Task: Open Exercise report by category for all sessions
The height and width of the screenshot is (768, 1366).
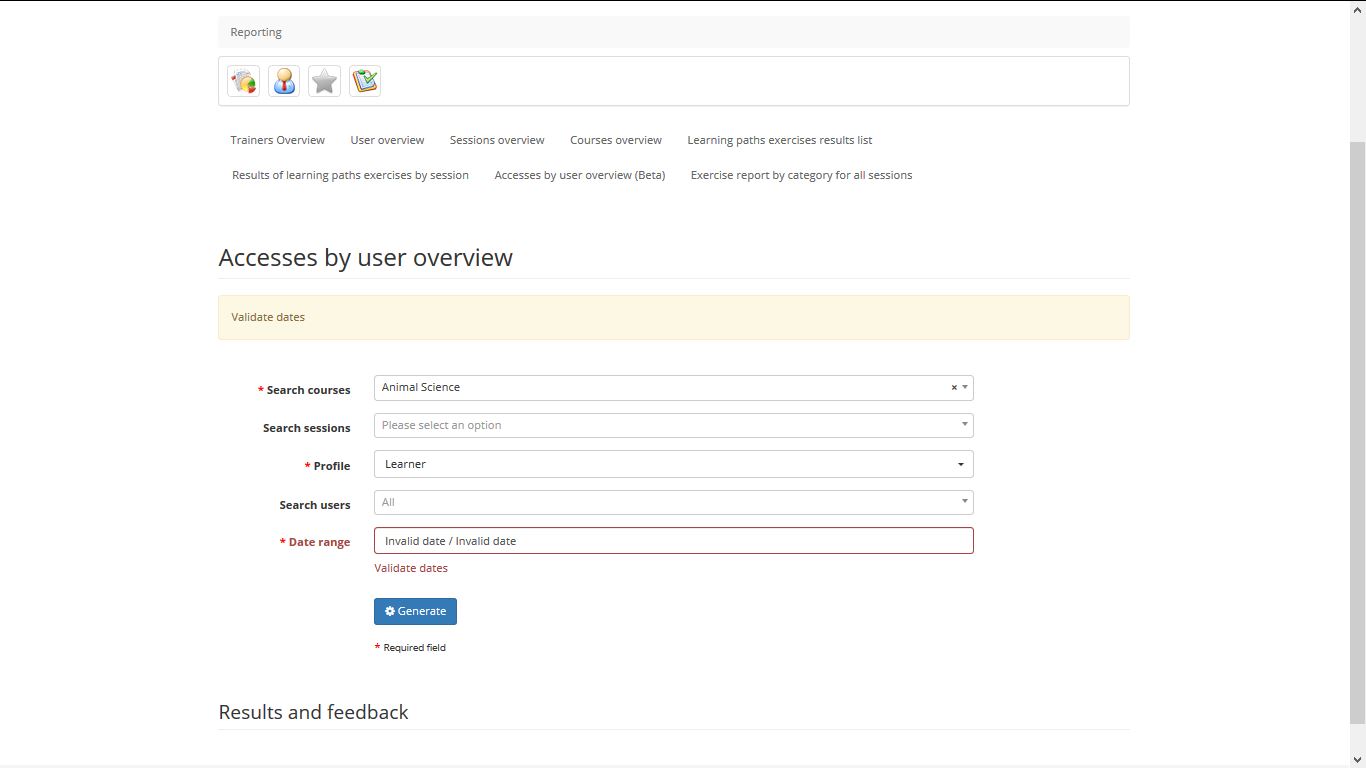Action: click(801, 175)
